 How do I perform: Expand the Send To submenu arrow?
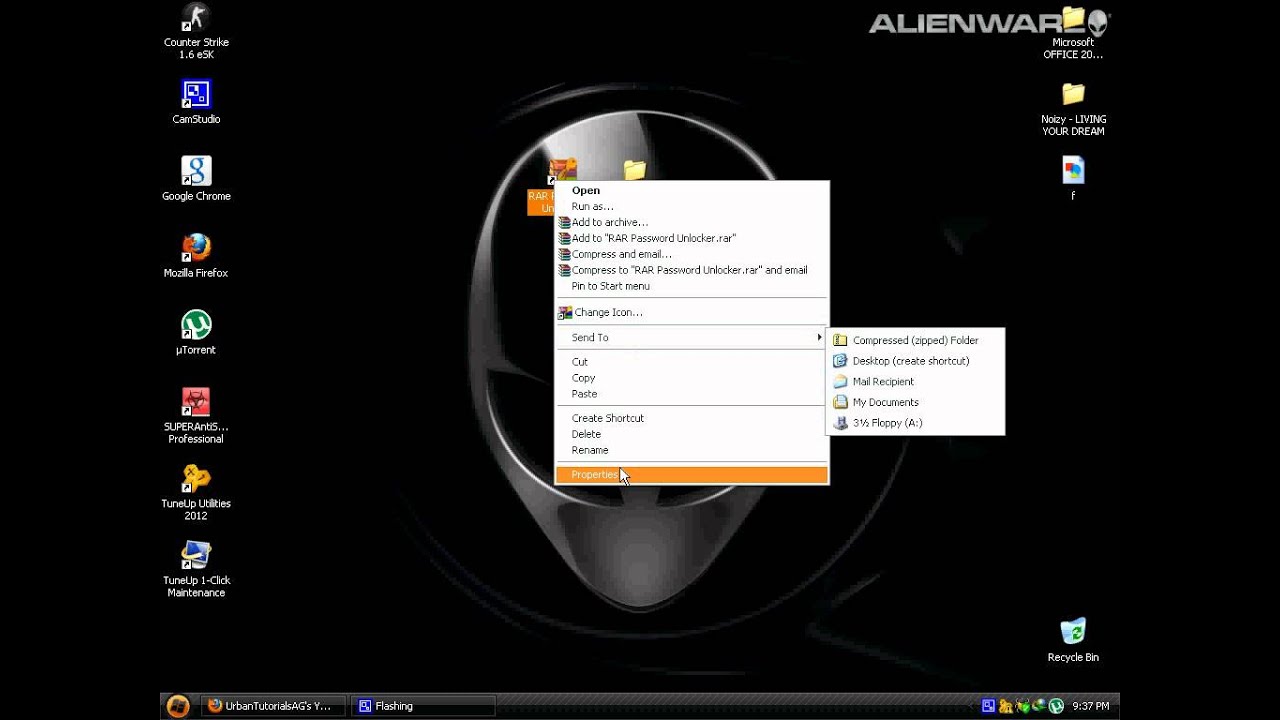point(819,337)
